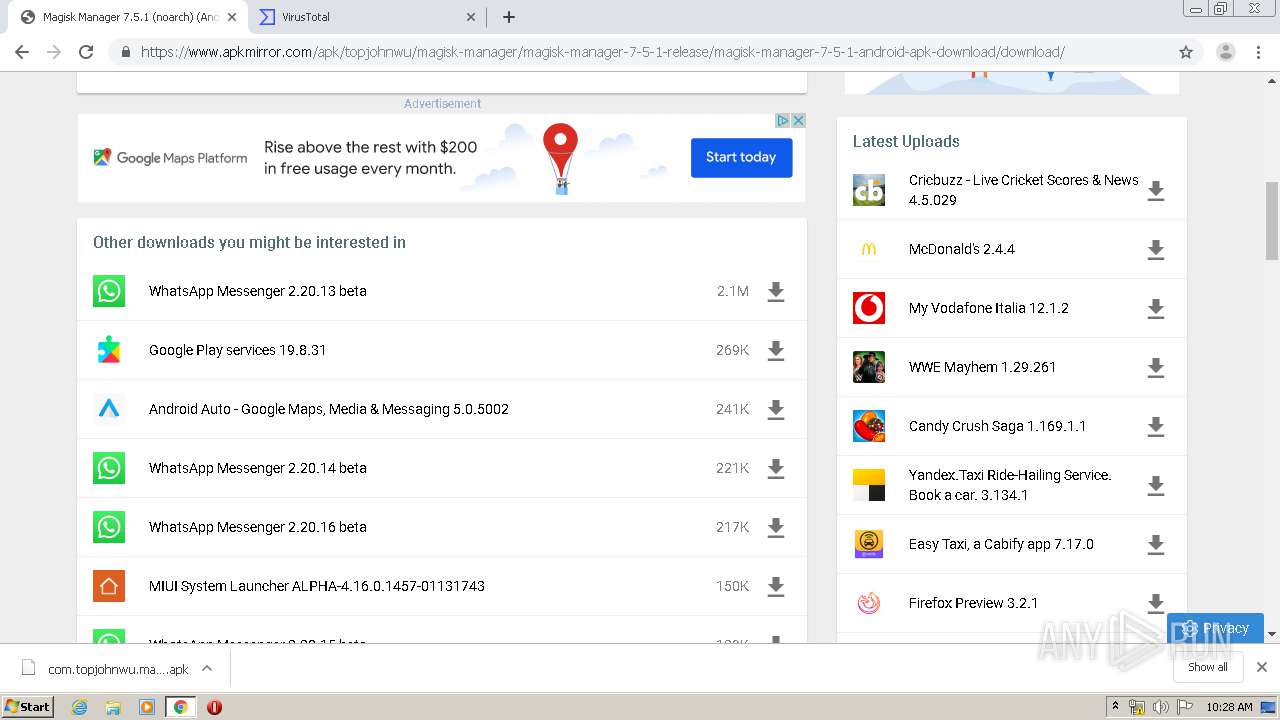Open Yandex.Taxi Ride-Hailing Service link

(x=1010, y=485)
